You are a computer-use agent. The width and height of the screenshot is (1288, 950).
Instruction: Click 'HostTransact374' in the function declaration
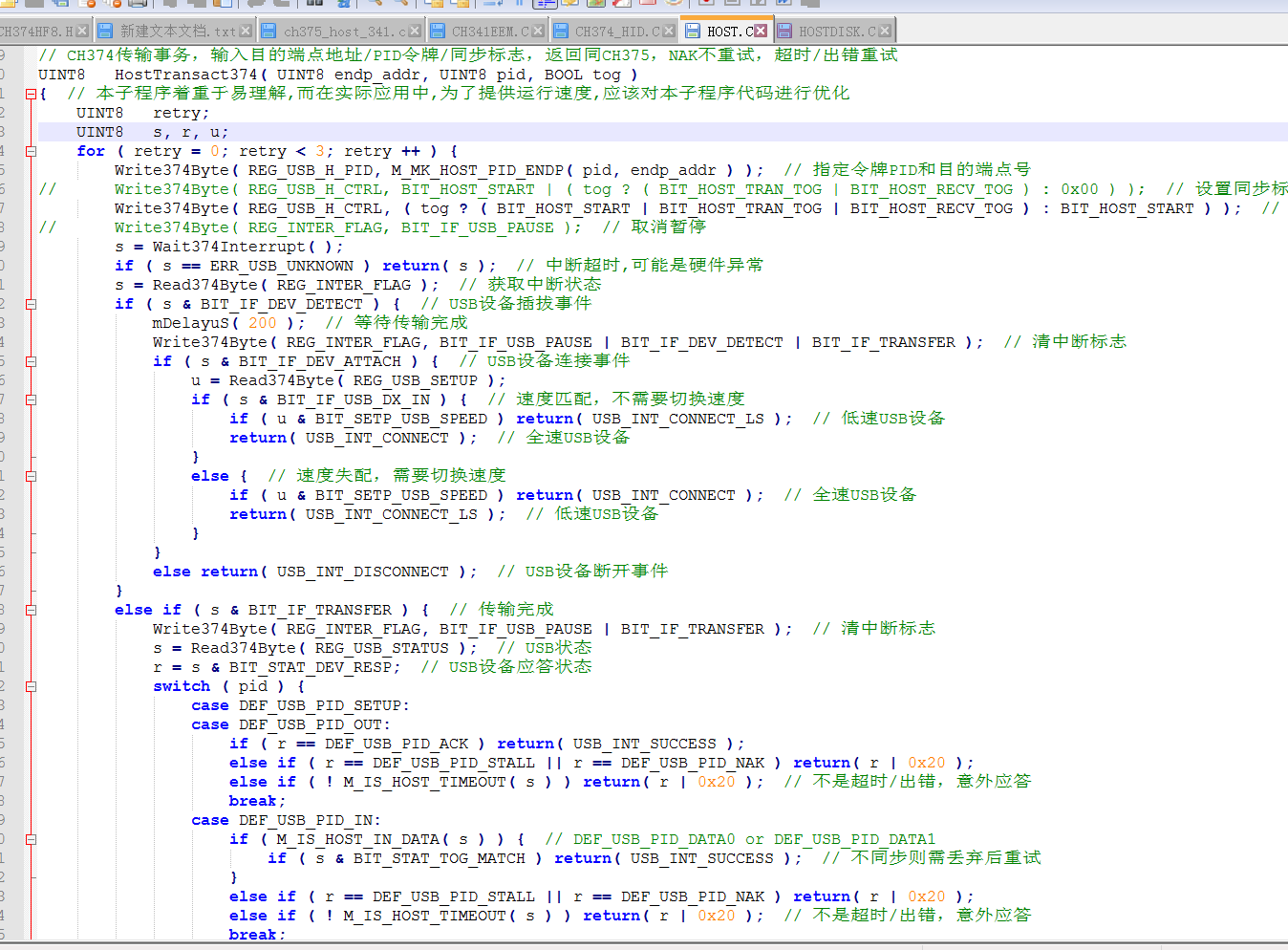[186, 75]
